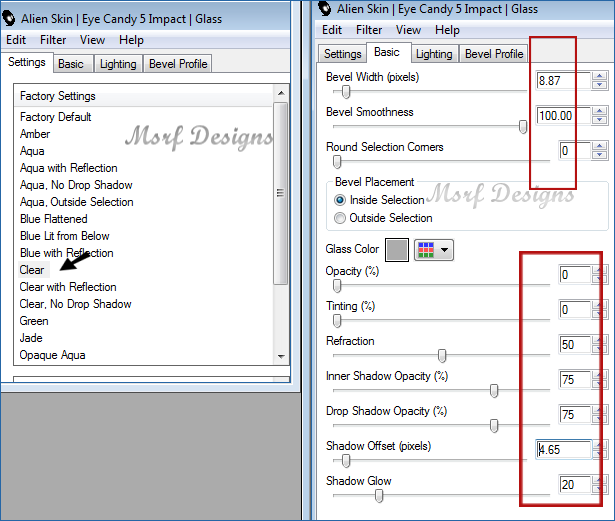Open Edit menu in right window
The width and height of the screenshot is (615, 521).
tap(332, 30)
